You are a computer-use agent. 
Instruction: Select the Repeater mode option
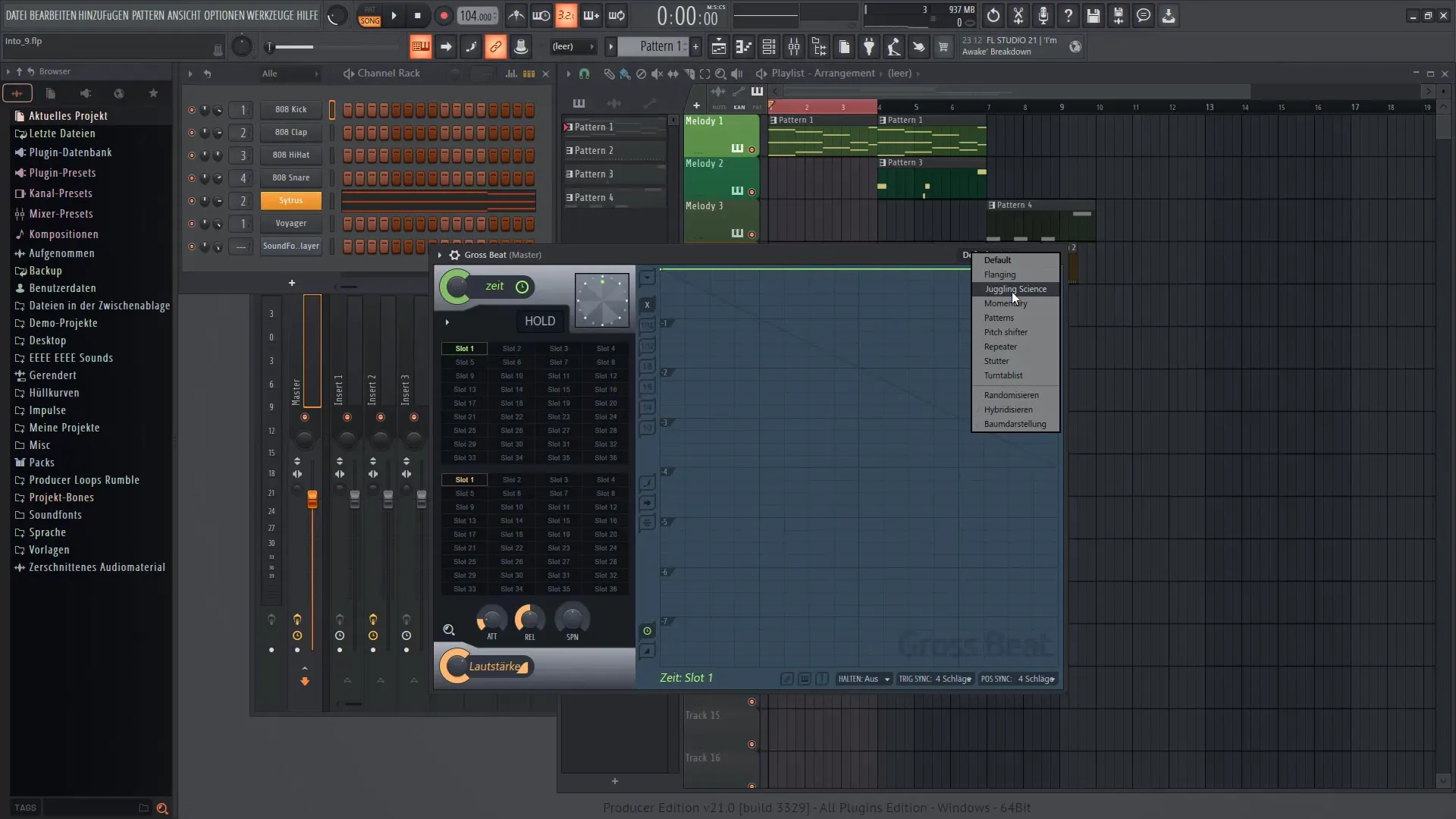(1000, 346)
